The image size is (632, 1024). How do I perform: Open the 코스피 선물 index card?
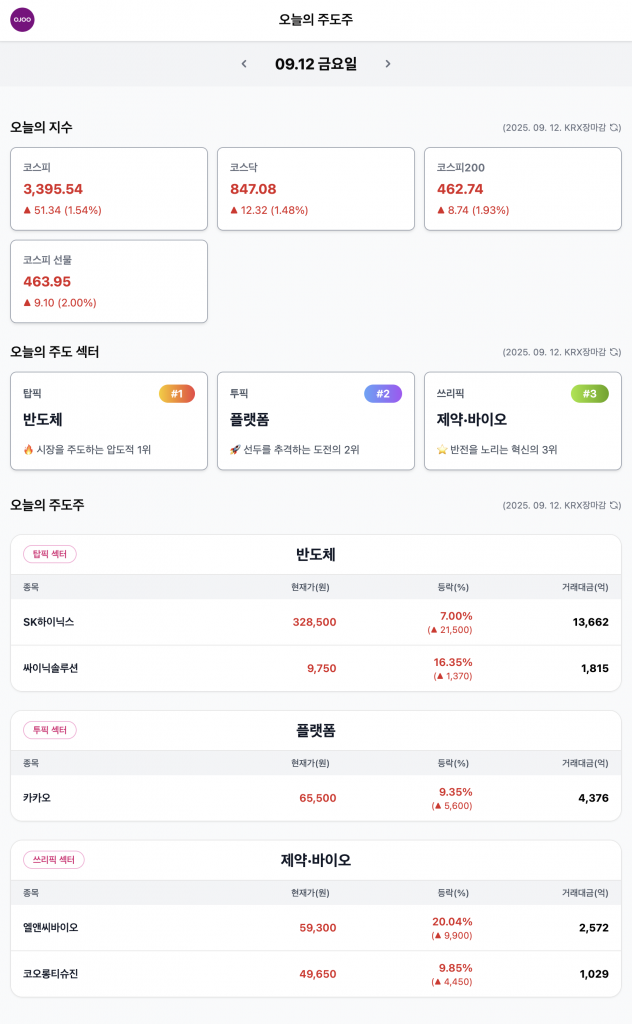point(109,281)
